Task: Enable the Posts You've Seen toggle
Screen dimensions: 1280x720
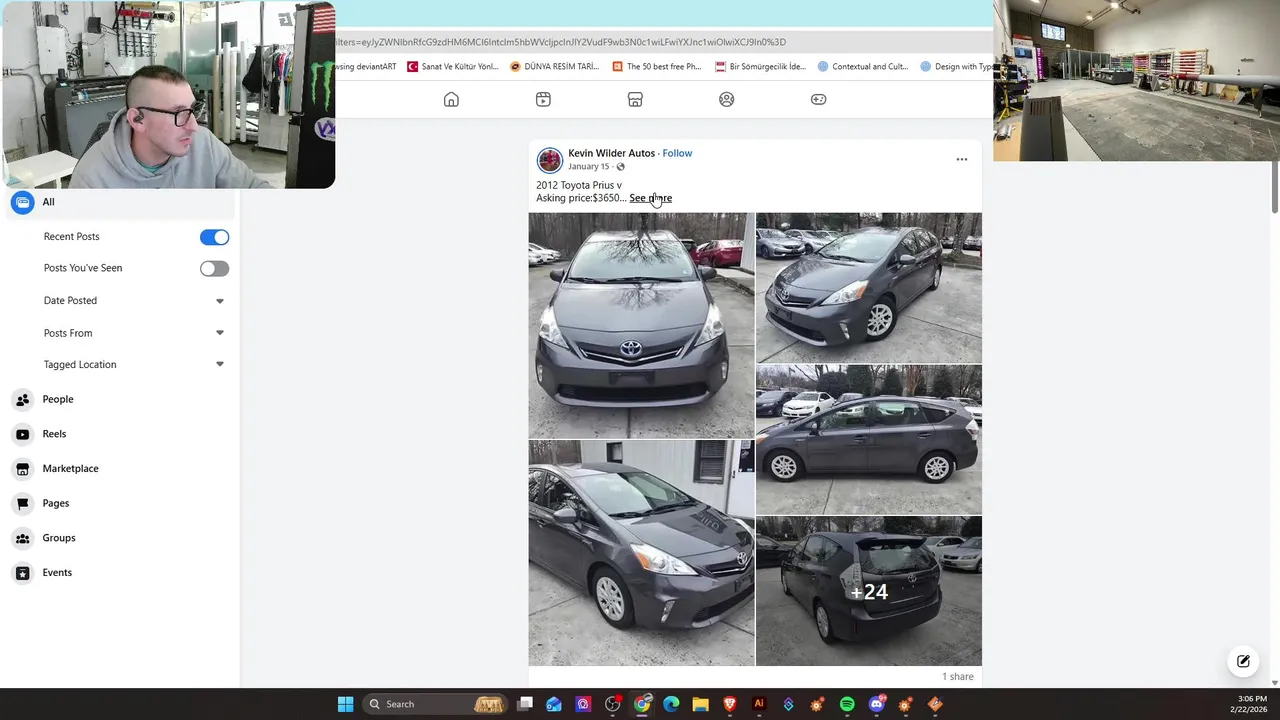Action: click(214, 268)
